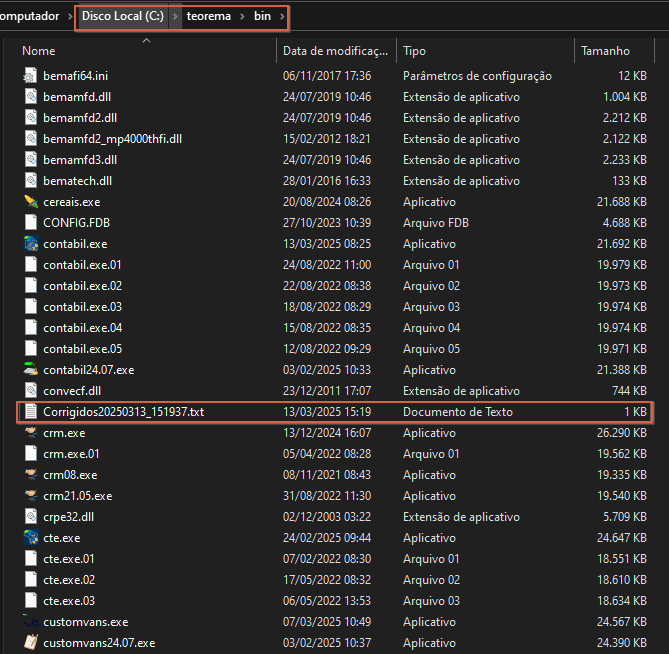The image size is (669, 654).
Task: Click type Arquivo FDB
Action: (436, 223)
